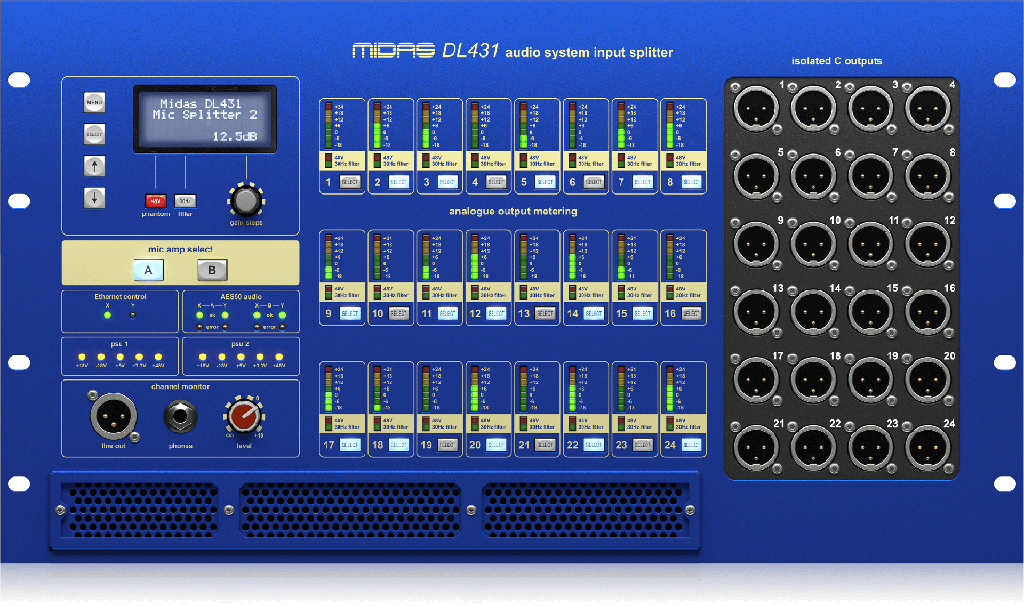Click isolated C output XLR connector 23
The image size is (1024, 606).
[x=871, y=447]
